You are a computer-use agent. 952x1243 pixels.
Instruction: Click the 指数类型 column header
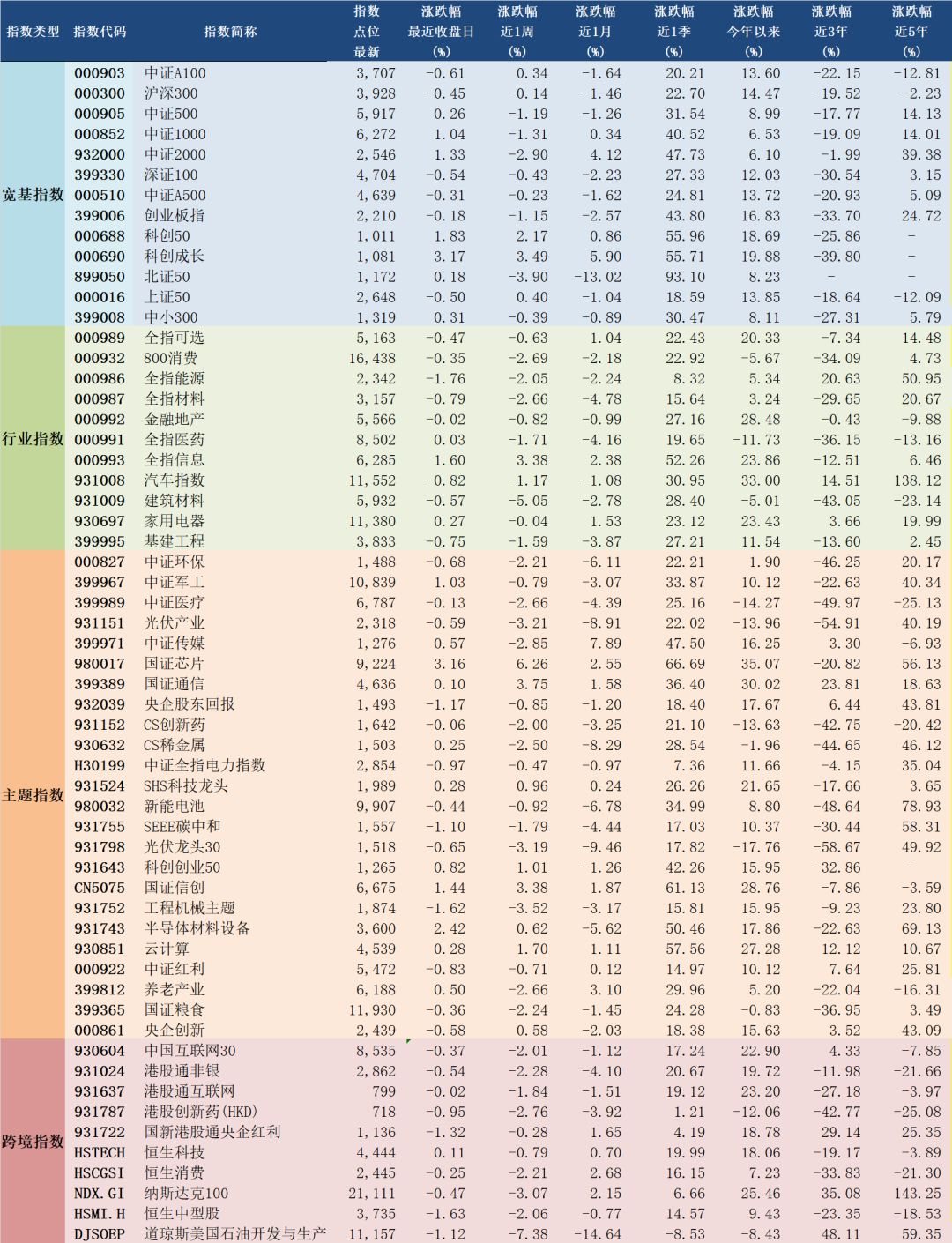(33, 32)
